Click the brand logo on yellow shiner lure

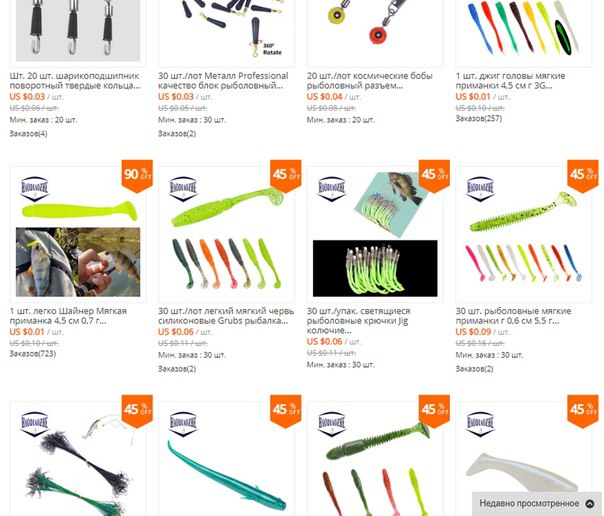click(x=35, y=189)
